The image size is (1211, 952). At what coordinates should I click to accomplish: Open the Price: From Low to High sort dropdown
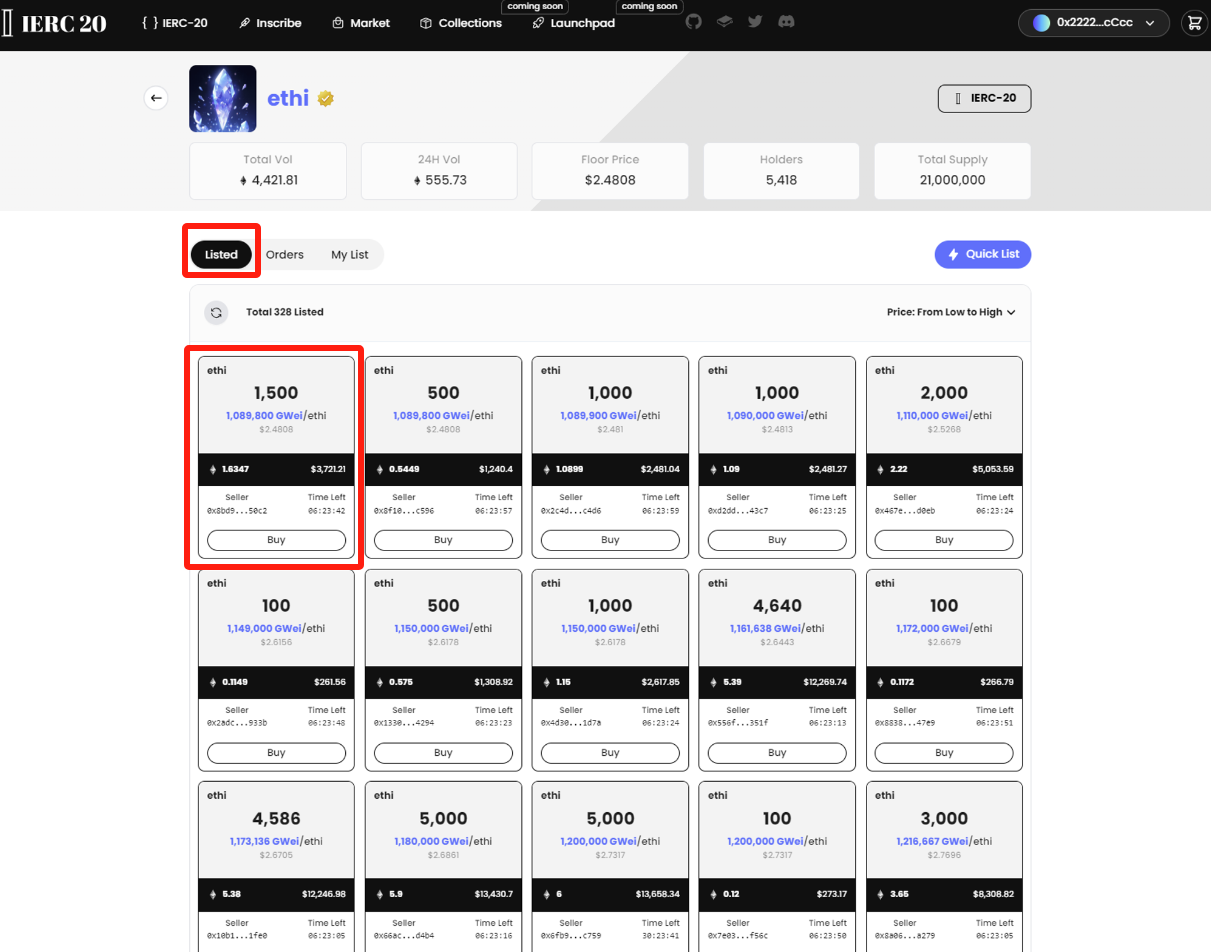coord(950,312)
